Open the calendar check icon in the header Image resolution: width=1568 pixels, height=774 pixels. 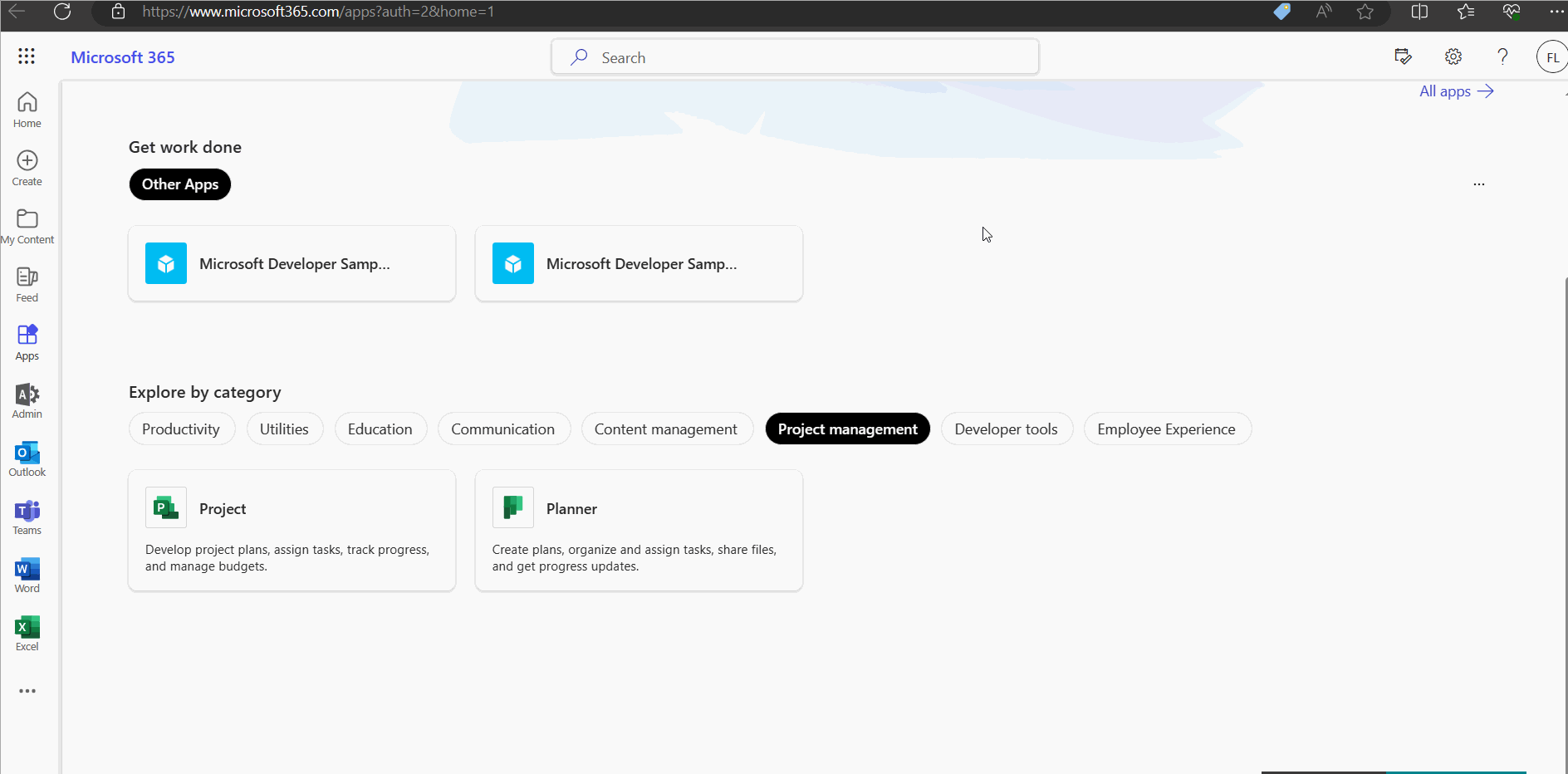click(x=1403, y=56)
